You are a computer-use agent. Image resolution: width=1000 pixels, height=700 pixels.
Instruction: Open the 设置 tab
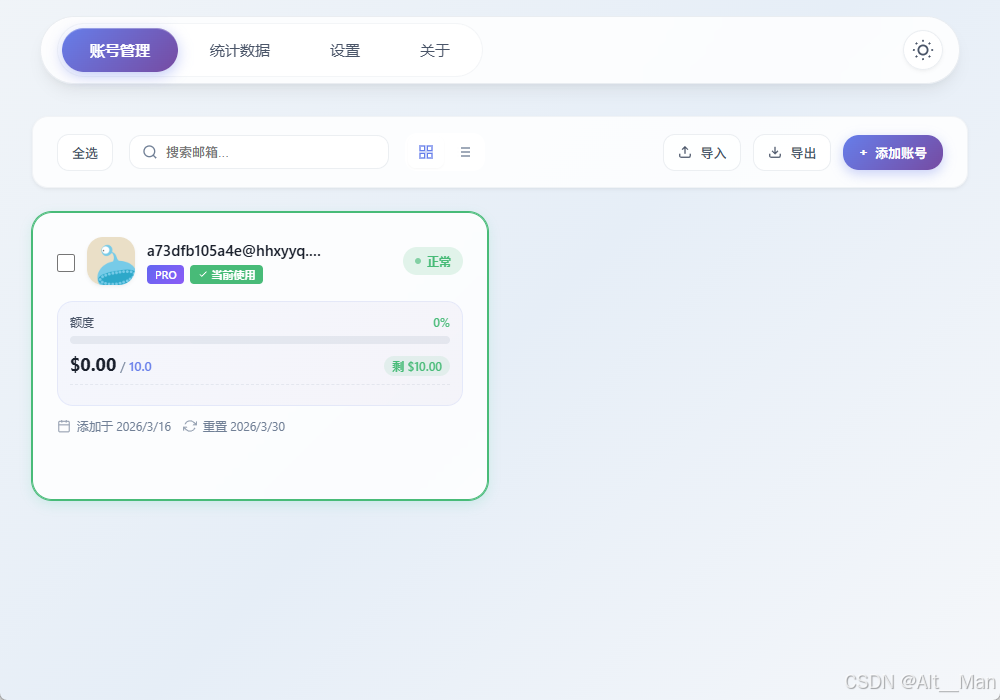coord(344,49)
